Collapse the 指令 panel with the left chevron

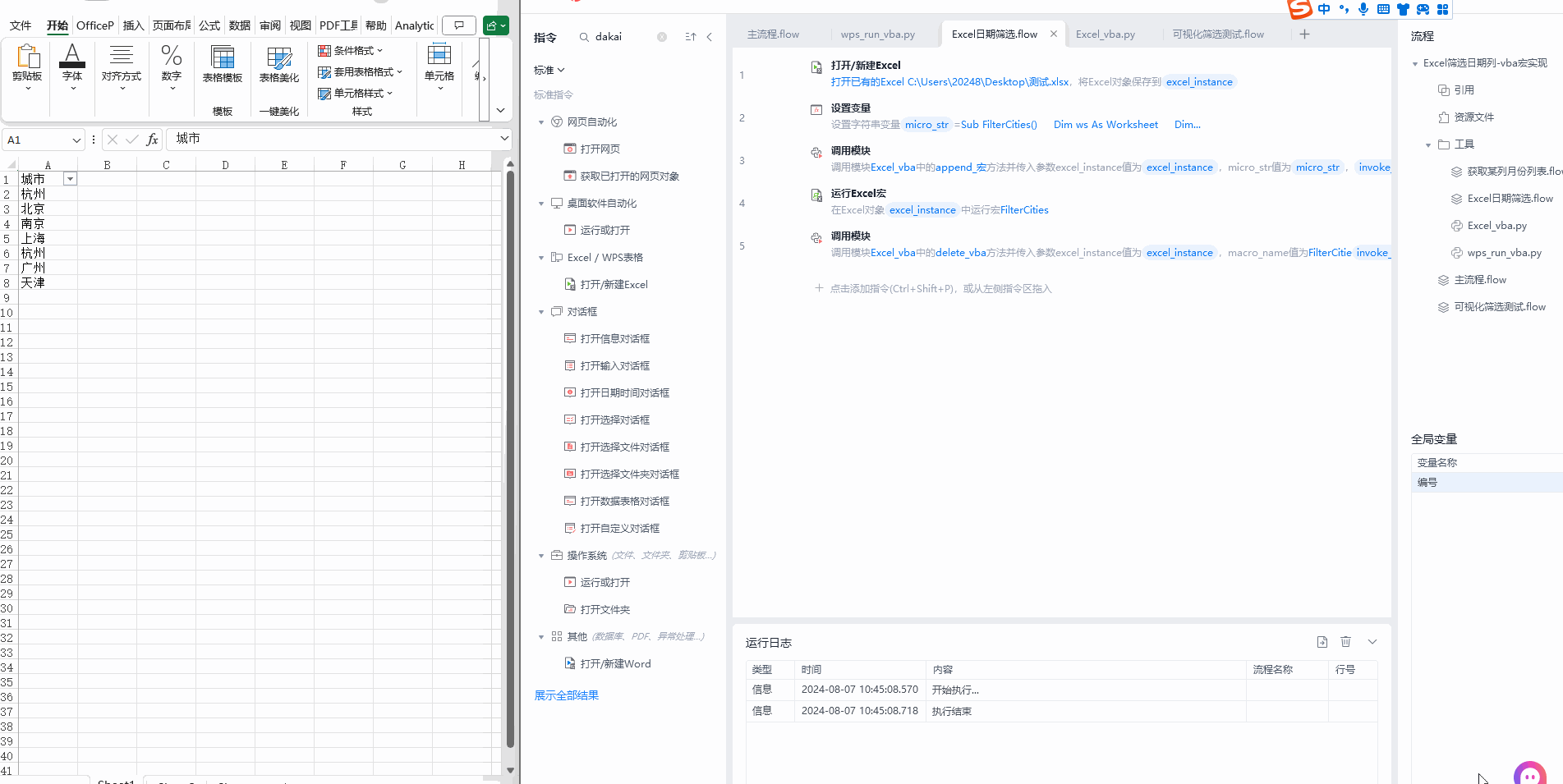[x=710, y=37]
